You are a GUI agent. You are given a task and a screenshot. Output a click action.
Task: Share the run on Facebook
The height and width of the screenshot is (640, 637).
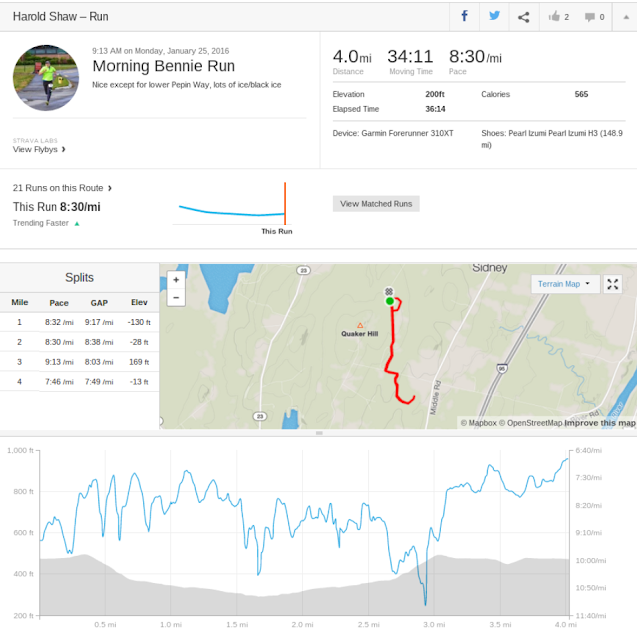(x=464, y=16)
